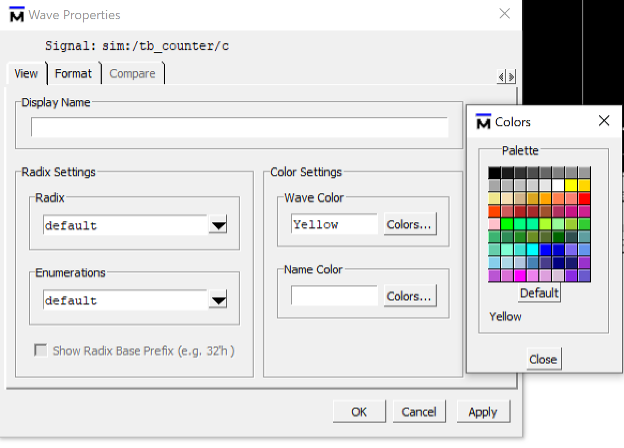This screenshot has width=624, height=448.
Task: Toggle Show Radix Base Prefix checkbox
Action: pos(41,351)
